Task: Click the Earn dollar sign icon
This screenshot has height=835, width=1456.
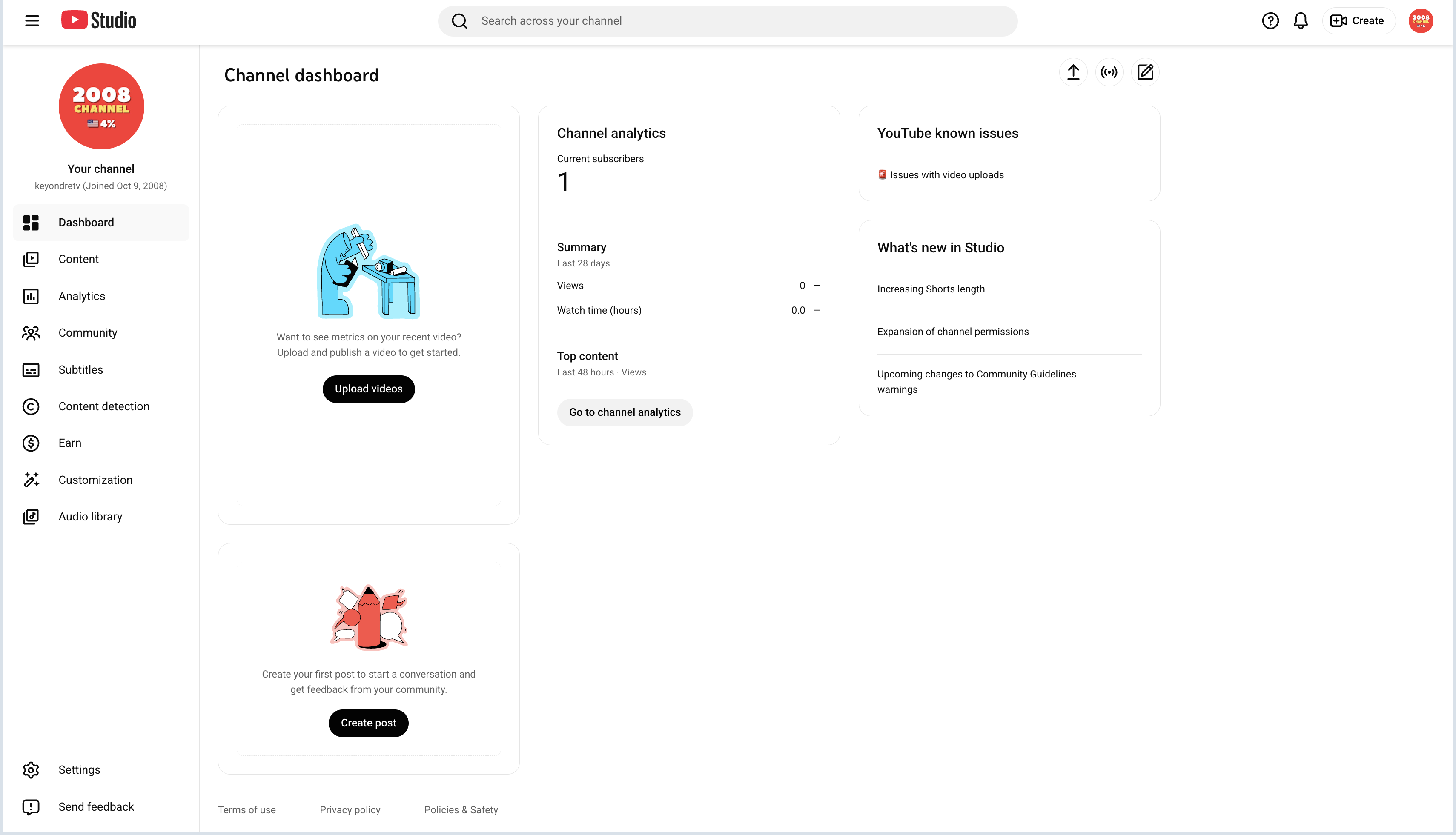Action: tap(31, 443)
